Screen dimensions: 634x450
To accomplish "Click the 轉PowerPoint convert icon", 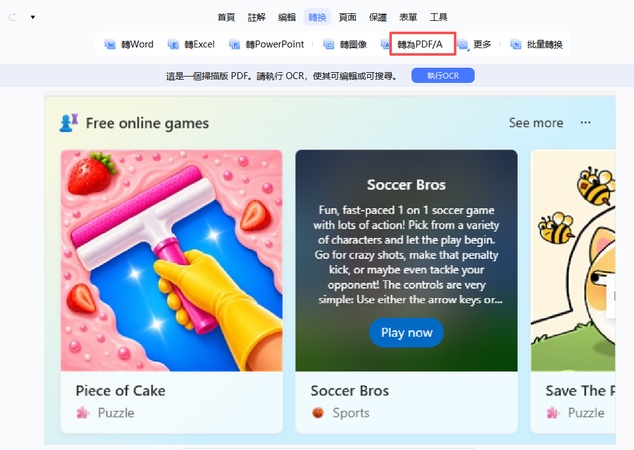I will click(x=235, y=44).
